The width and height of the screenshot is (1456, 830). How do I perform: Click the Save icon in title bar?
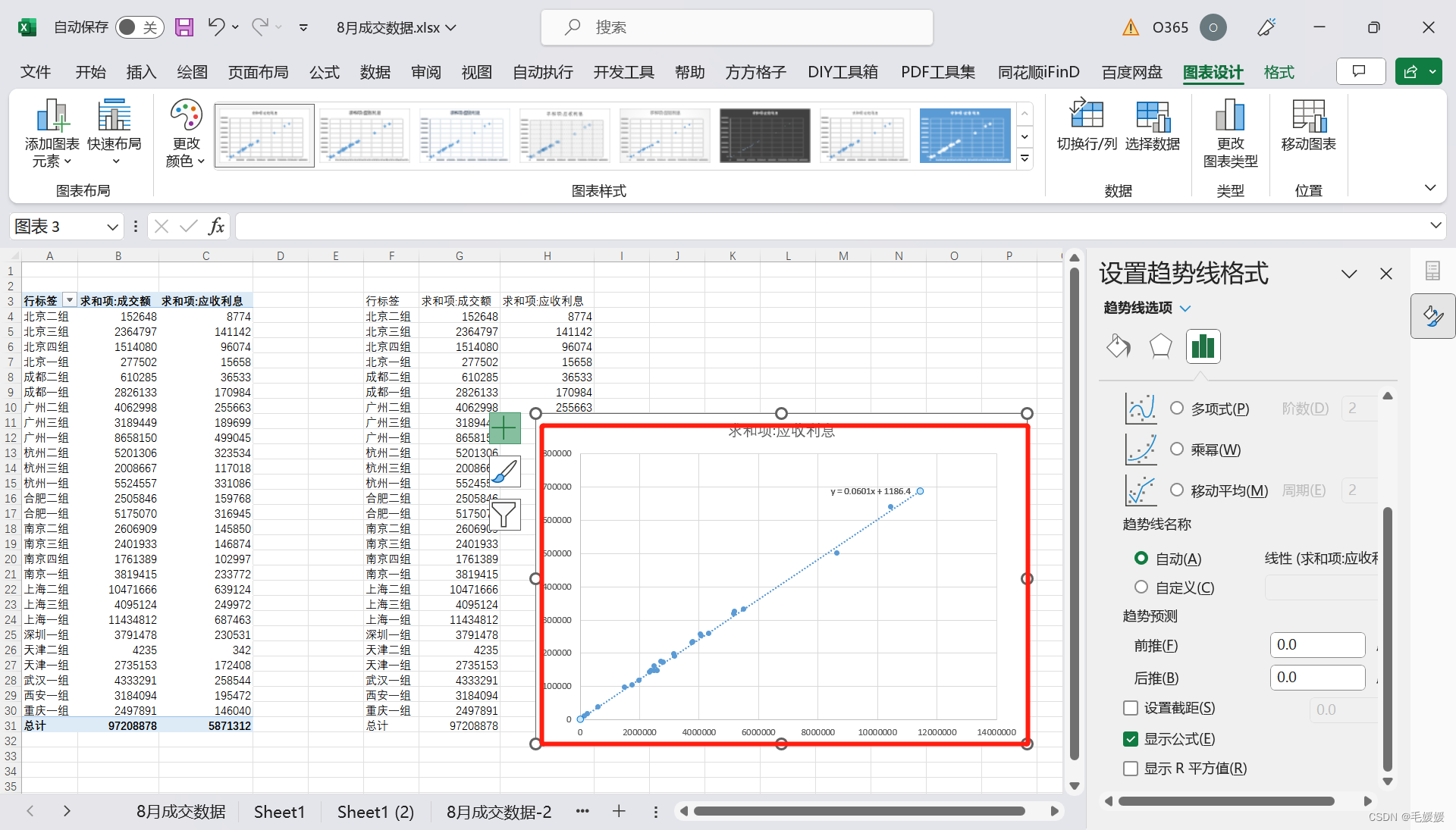184,27
